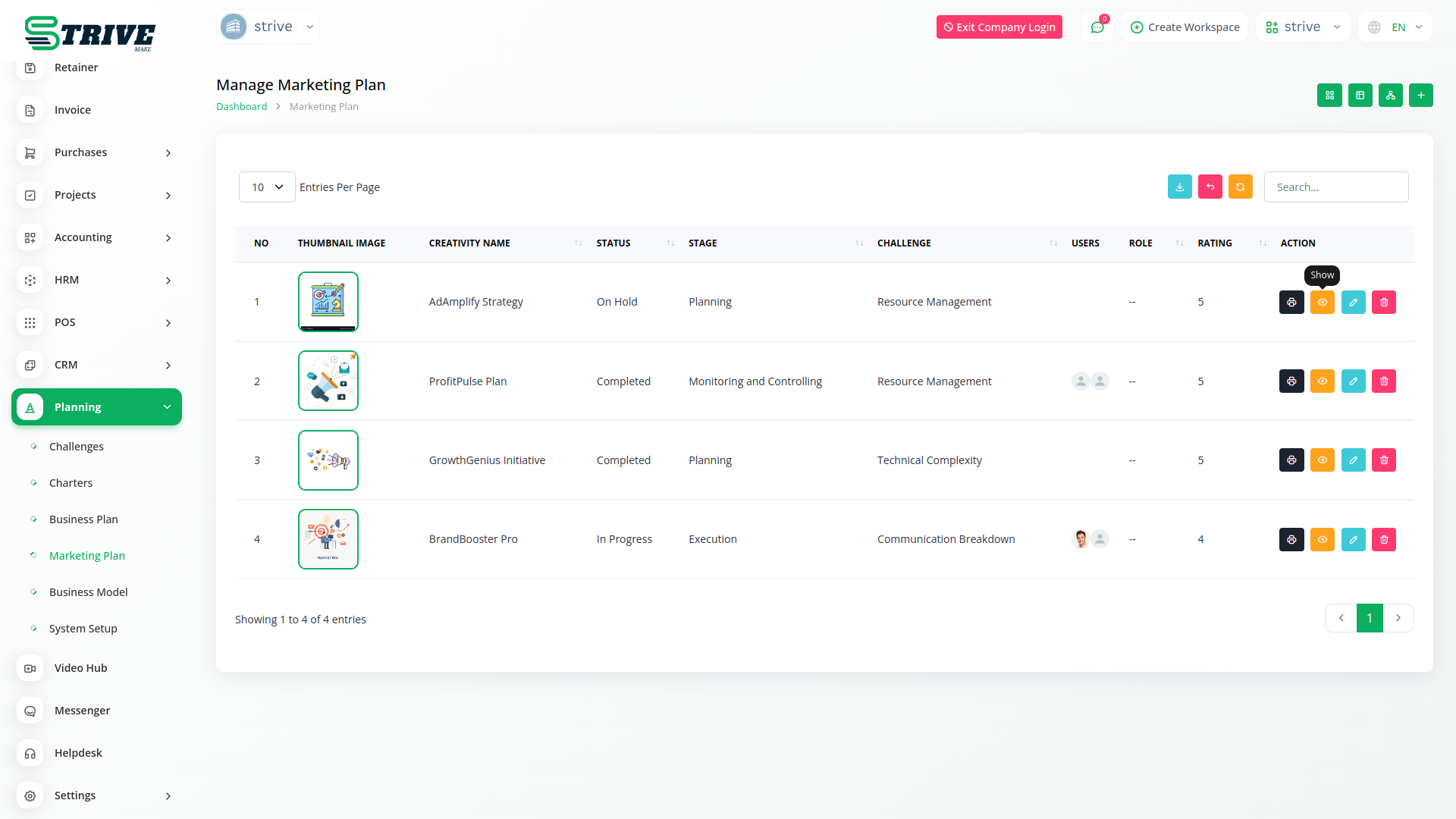This screenshot has height=819, width=1456.
Task: Open Business Model in Planning submenu
Action: click(x=88, y=592)
